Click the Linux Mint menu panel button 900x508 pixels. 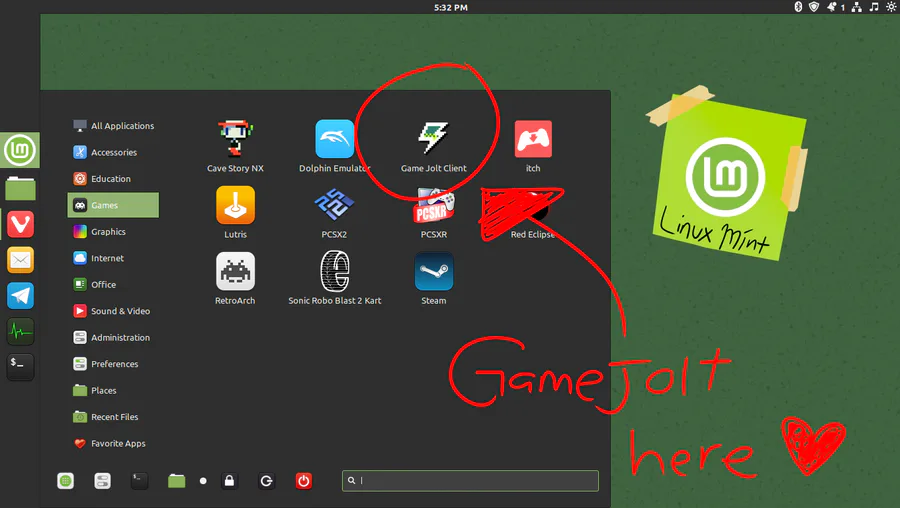[20, 150]
